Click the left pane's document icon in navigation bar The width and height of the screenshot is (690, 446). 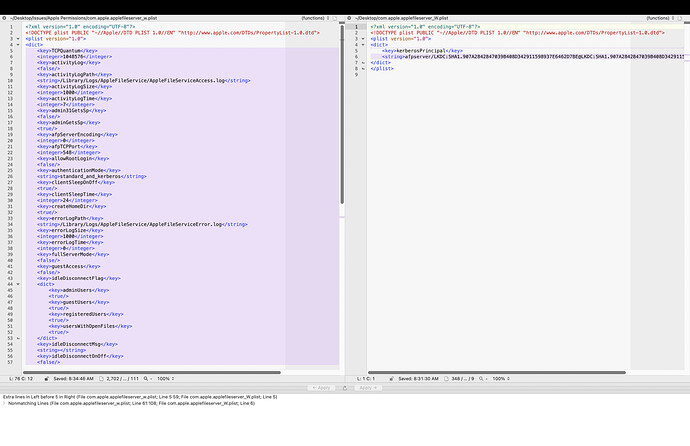pos(335,18)
